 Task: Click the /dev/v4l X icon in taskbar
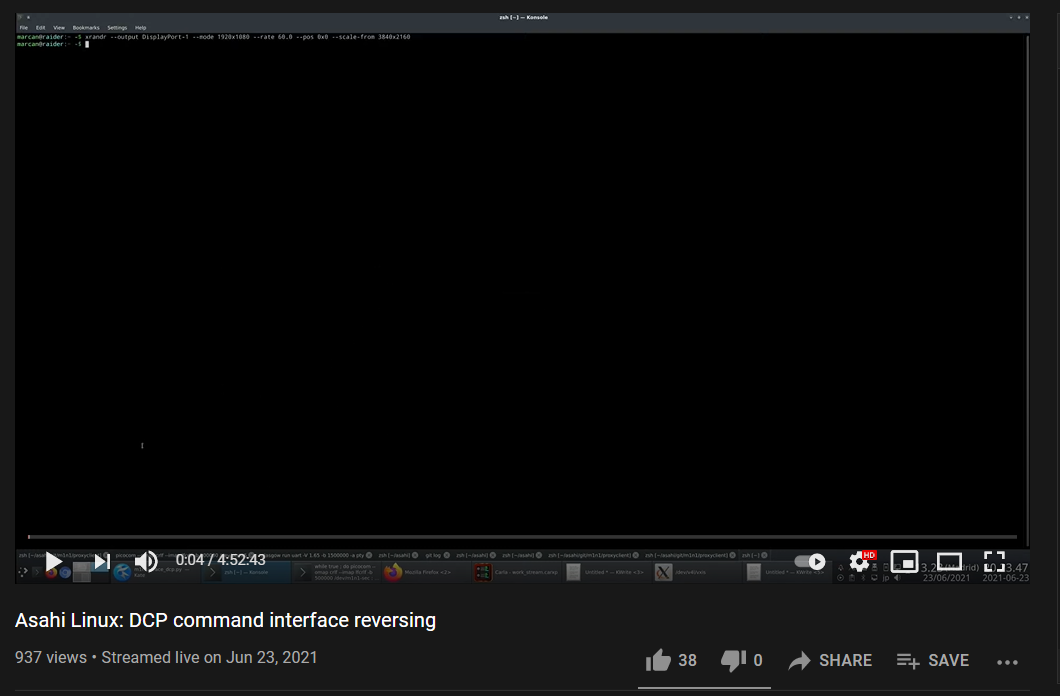664,572
